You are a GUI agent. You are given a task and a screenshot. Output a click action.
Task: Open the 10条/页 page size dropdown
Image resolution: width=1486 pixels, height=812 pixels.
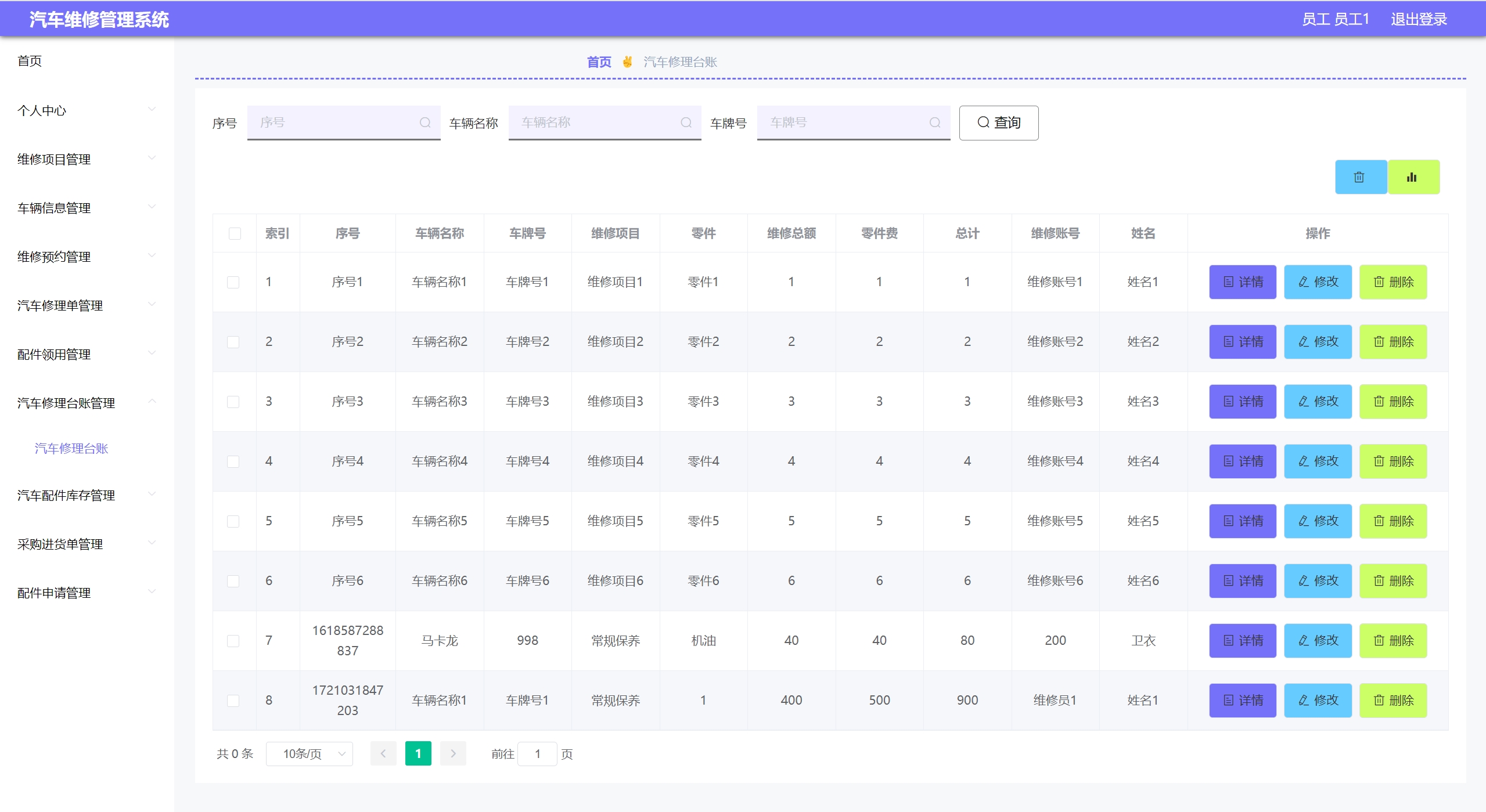point(309,753)
